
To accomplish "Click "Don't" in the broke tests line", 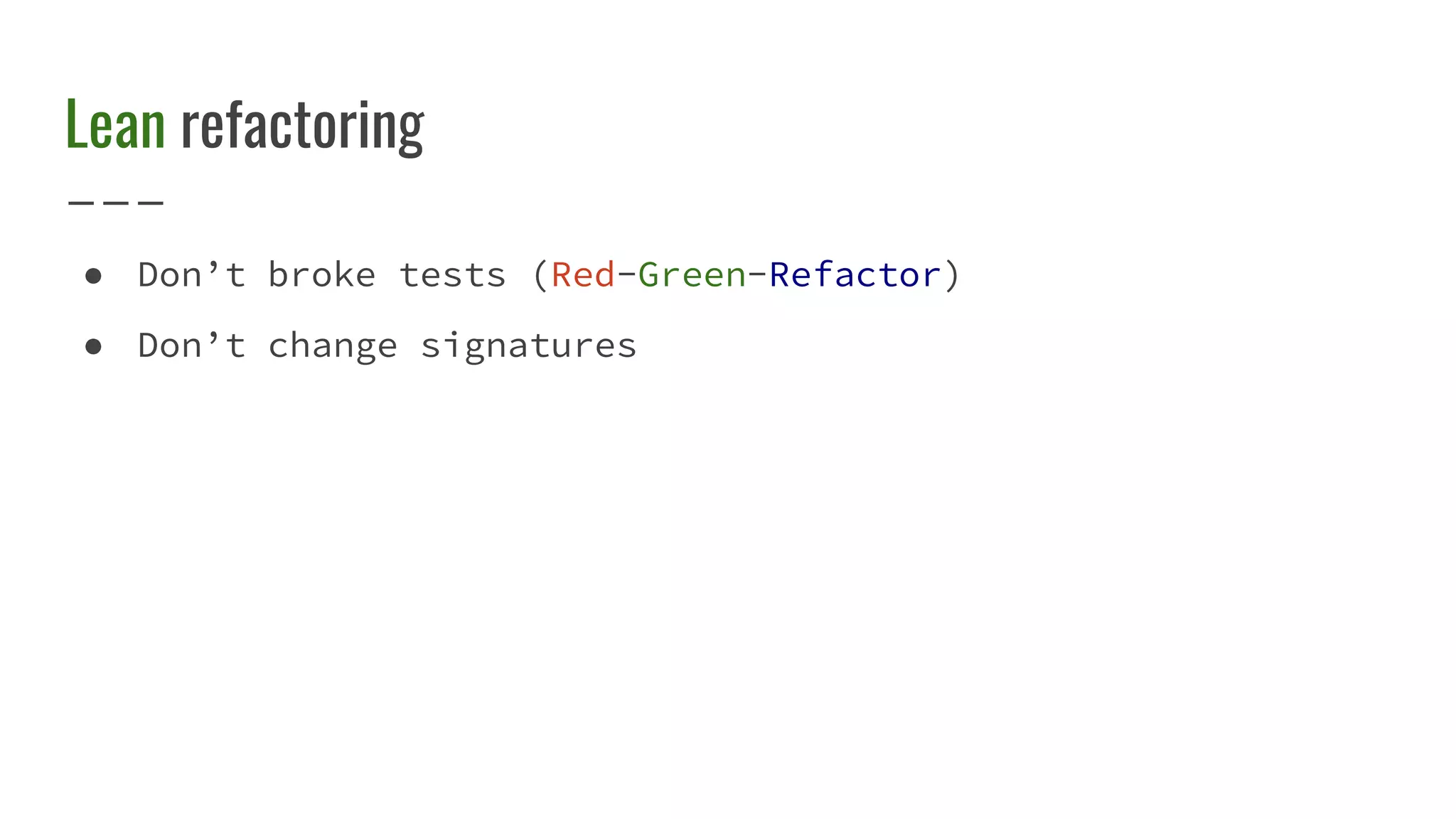I will click(191, 274).
